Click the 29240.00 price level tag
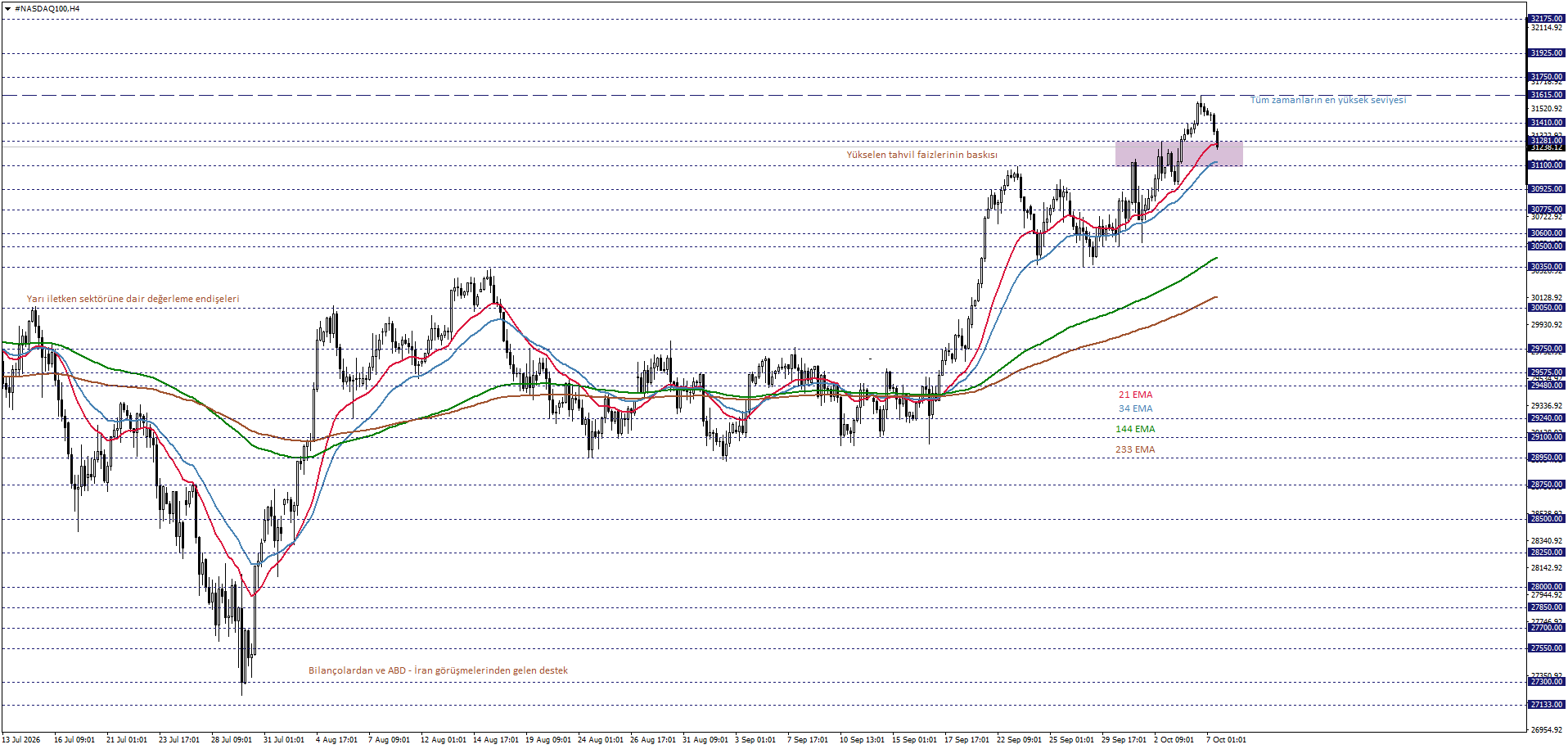The height and width of the screenshot is (749, 1568). (1547, 418)
